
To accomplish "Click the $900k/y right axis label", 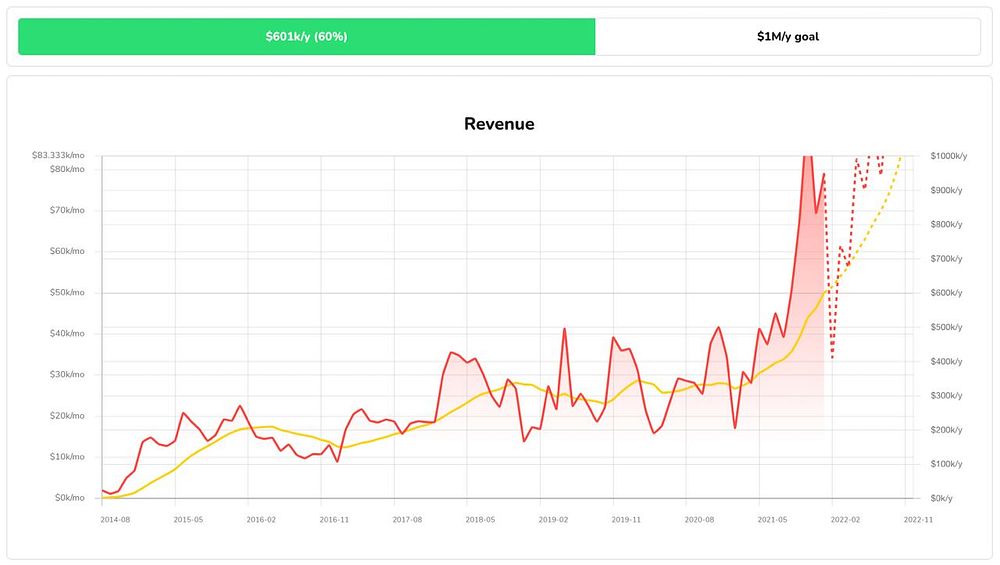I will pos(946,190).
